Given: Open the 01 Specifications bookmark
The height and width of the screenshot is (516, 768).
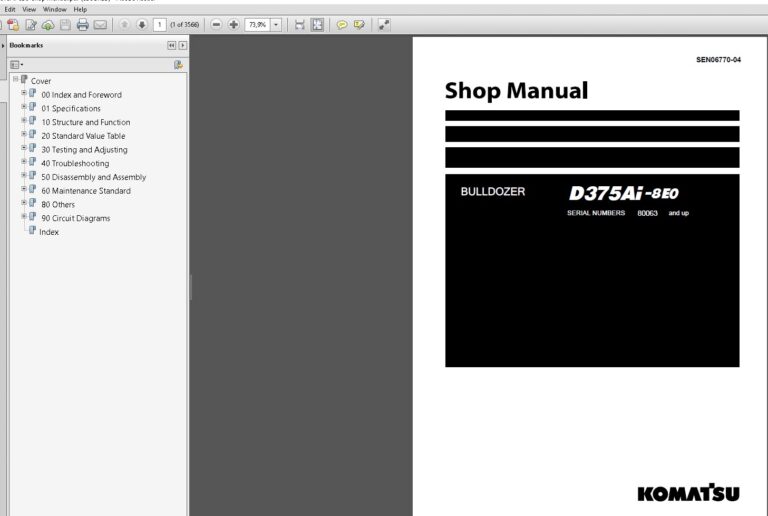Looking at the screenshot, I should tap(71, 108).
